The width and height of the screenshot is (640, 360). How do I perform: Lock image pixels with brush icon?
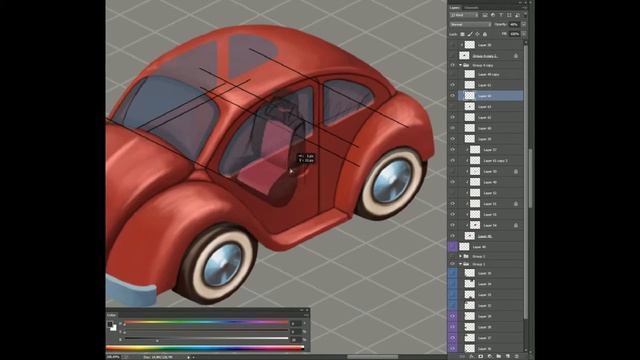[x=470, y=34]
